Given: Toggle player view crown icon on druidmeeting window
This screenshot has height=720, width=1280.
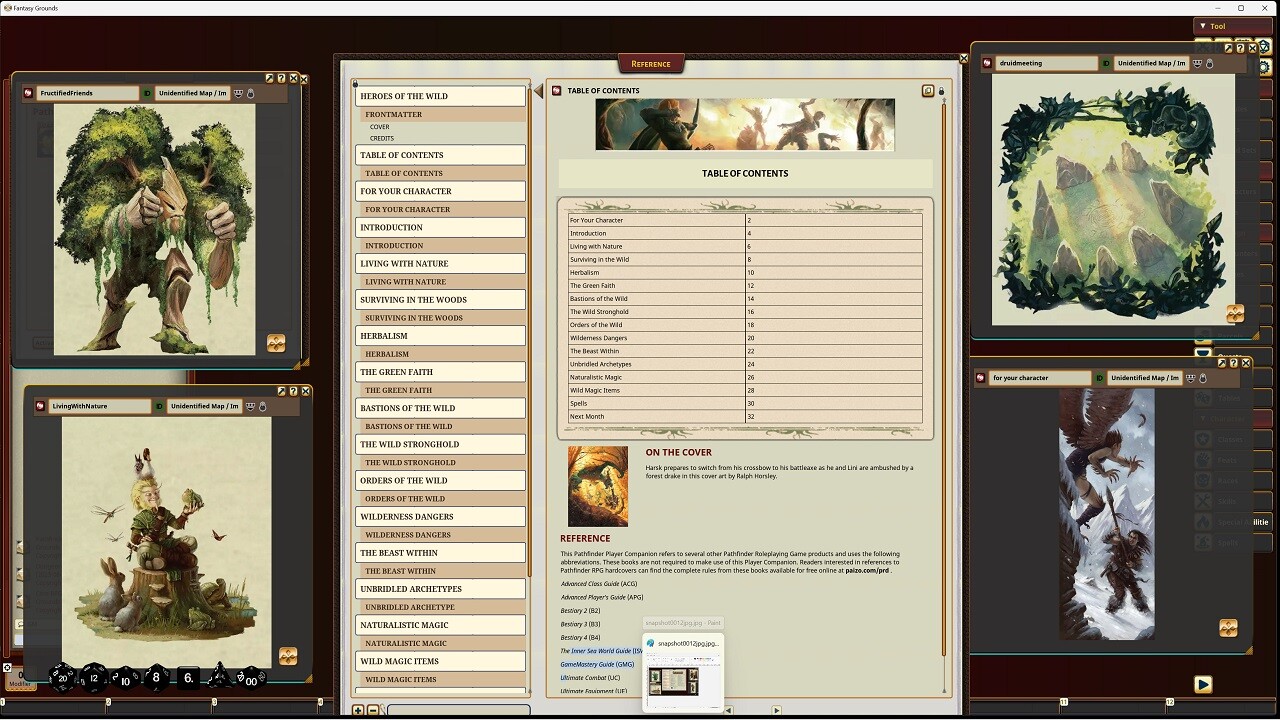Looking at the screenshot, I should [1198, 63].
